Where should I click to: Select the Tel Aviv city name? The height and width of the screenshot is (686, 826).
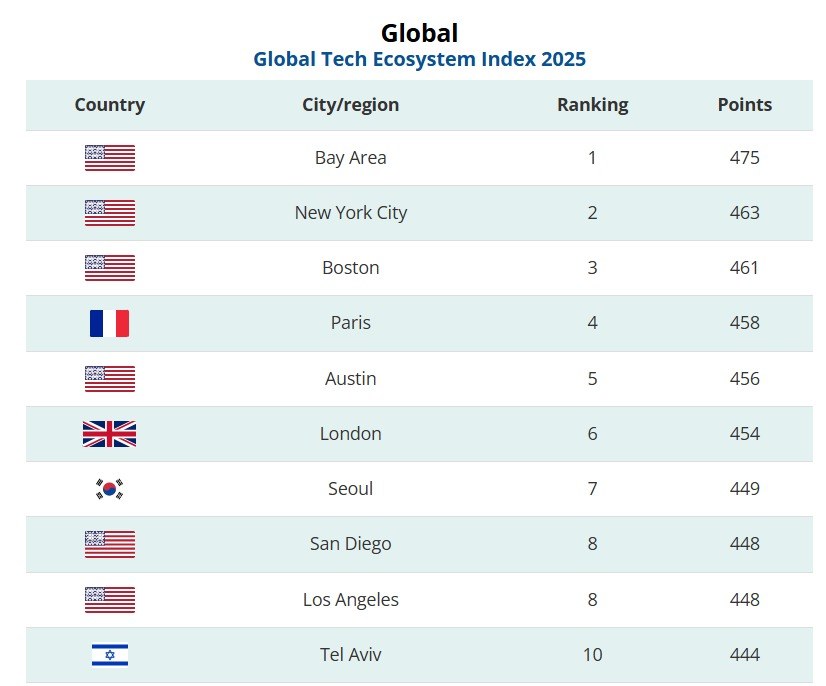click(350, 654)
